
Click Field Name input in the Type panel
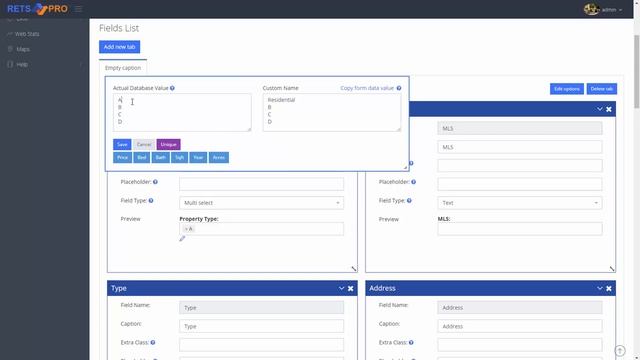point(261,307)
